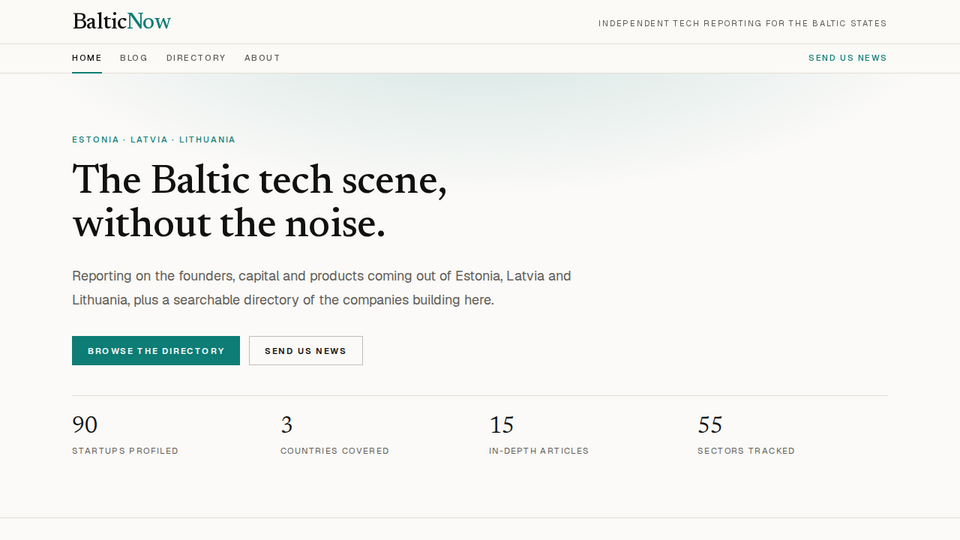Click the paragraph starting 'Reporting on the founders'

click(x=321, y=288)
